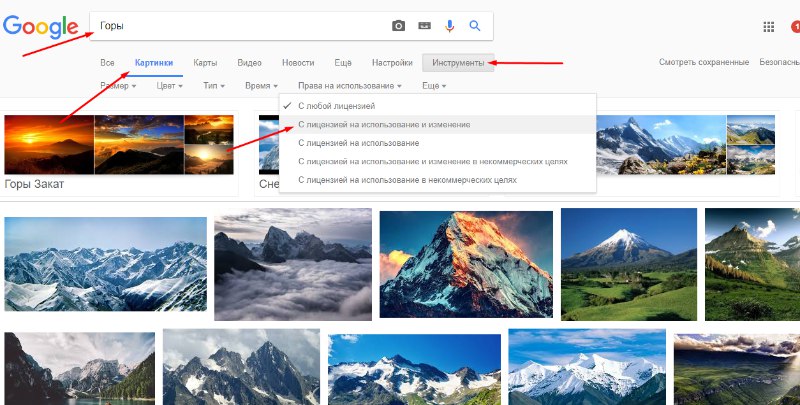Start voice search with microphone icon
The image size is (800, 405).
coord(449,26)
